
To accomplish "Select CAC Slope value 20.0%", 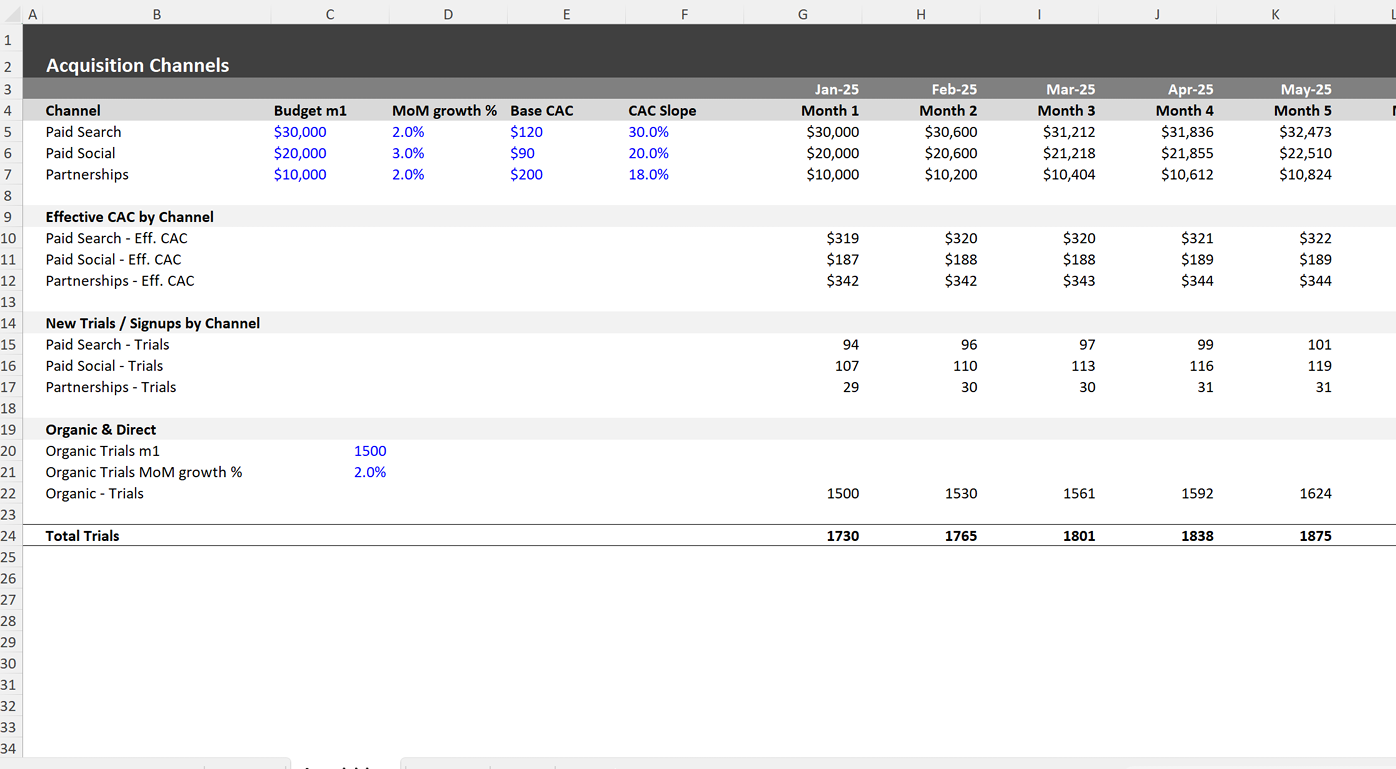I will [x=648, y=153].
